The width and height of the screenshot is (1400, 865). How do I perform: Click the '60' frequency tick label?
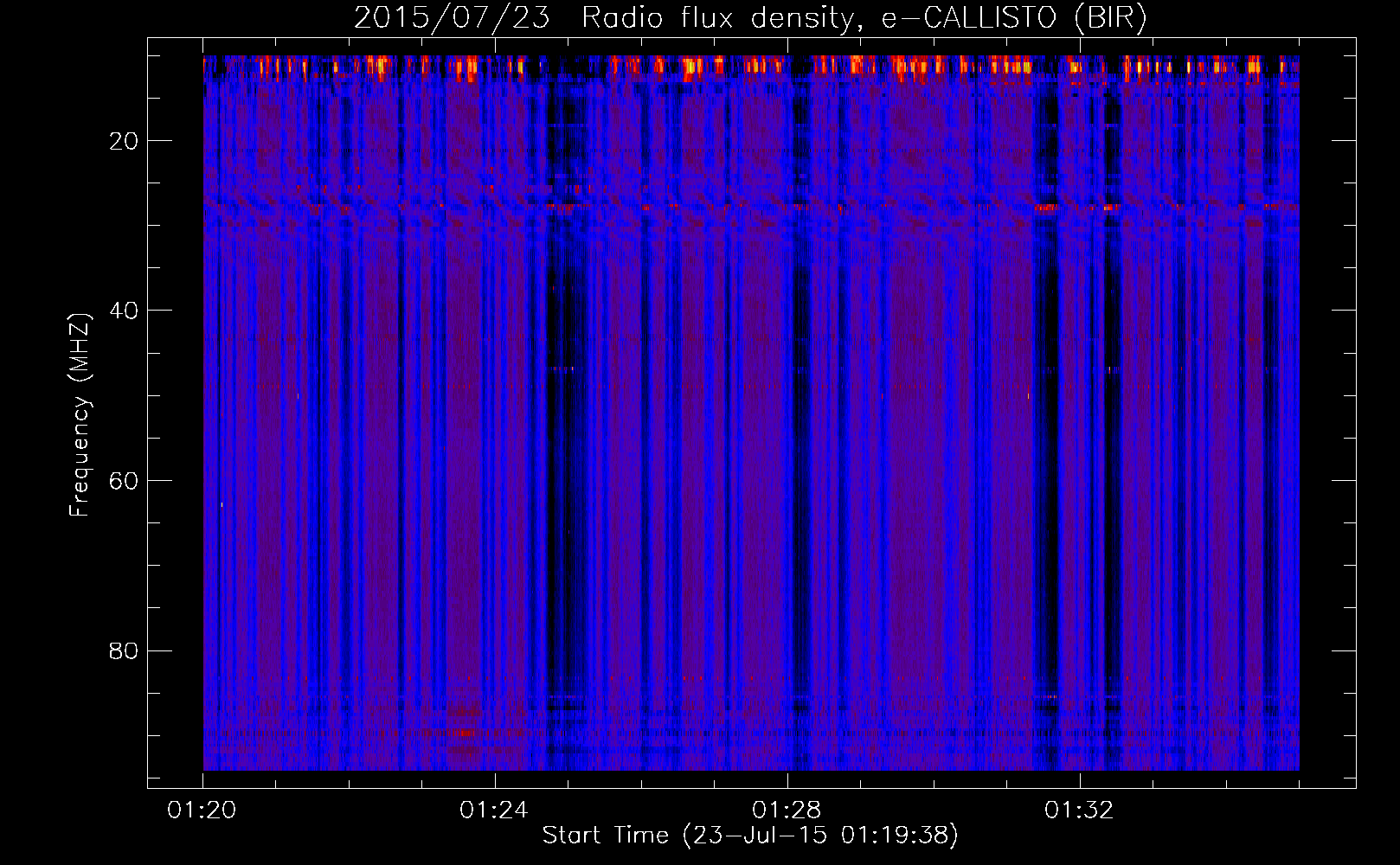point(125,481)
